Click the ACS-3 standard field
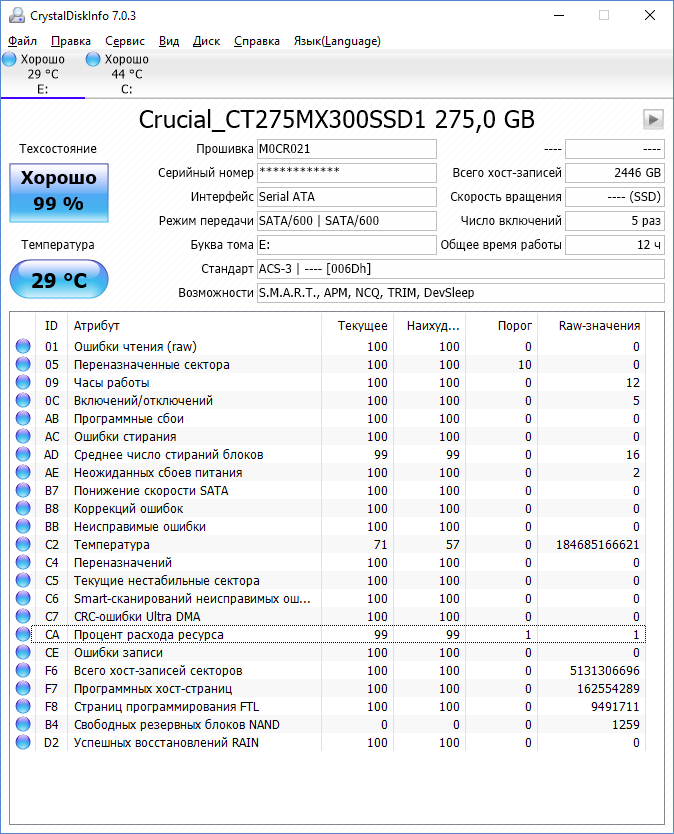674x834 pixels. (461, 269)
